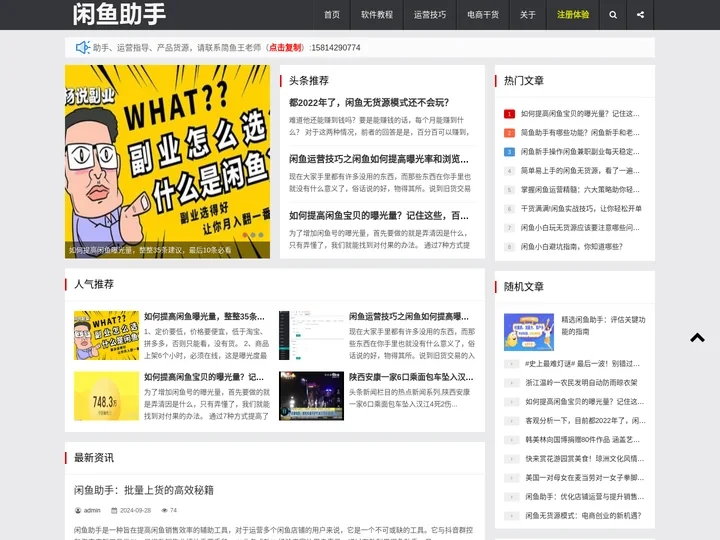The image size is (720, 540).
Task: Open hot article 简单易上手的闲鱼无货源
Action: coord(580,171)
